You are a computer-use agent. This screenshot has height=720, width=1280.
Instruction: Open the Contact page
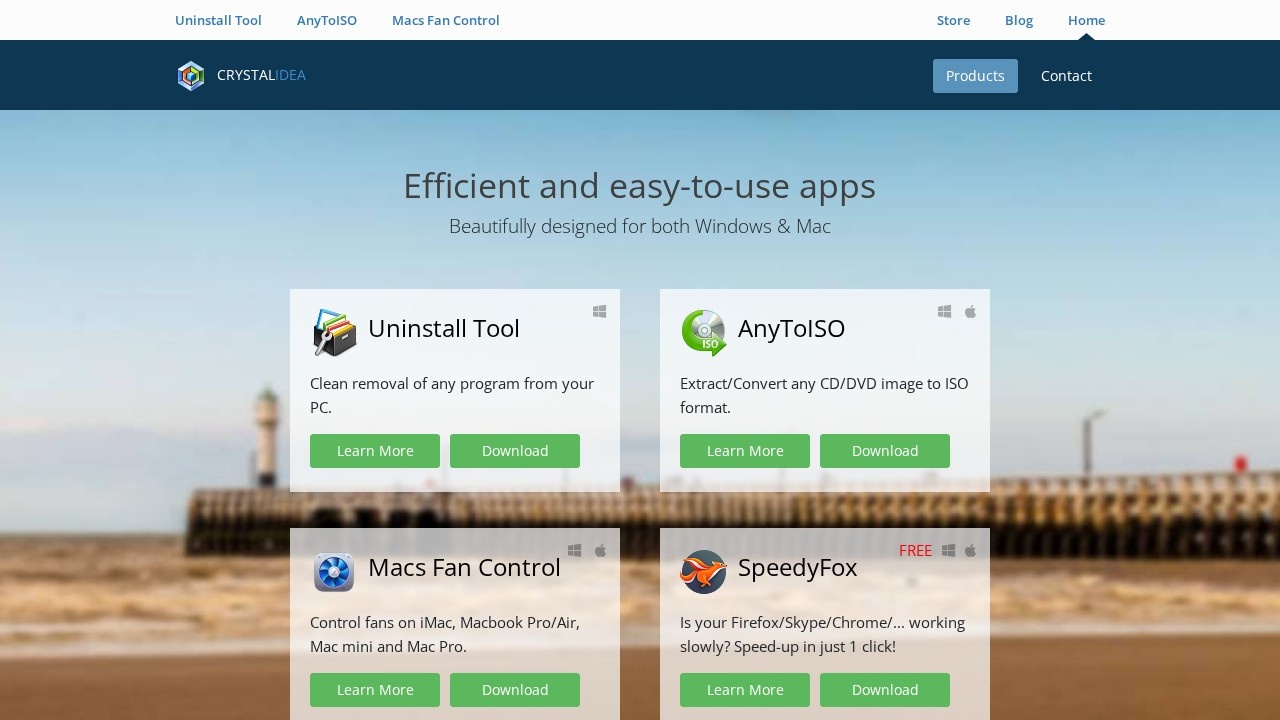click(1066, 76)
